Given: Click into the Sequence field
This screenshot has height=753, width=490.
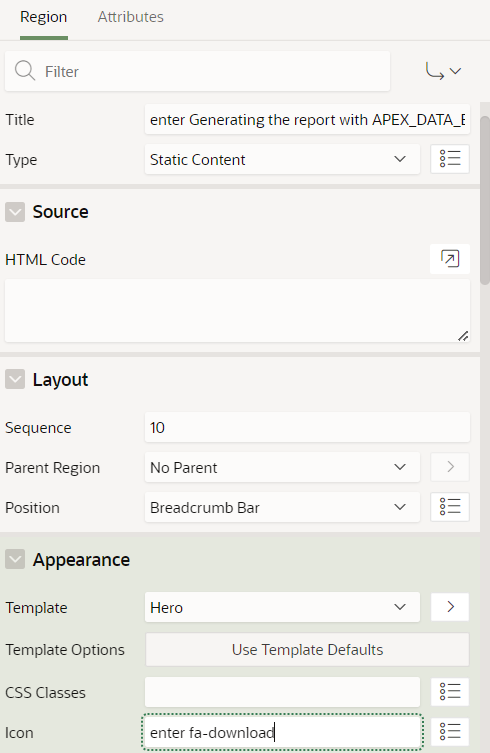Looking at the screenshot, I should coord(307,427).
